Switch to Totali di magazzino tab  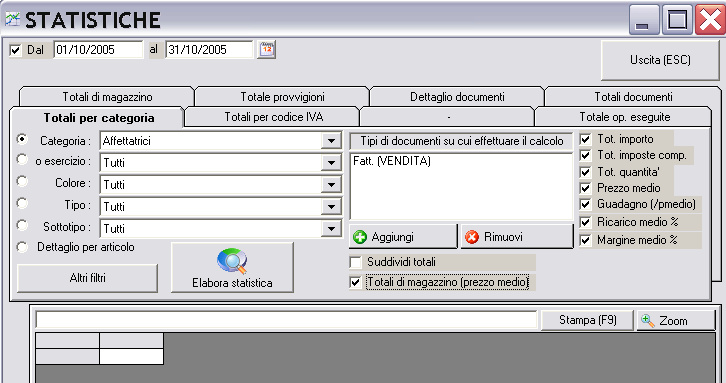coord(107,97)
